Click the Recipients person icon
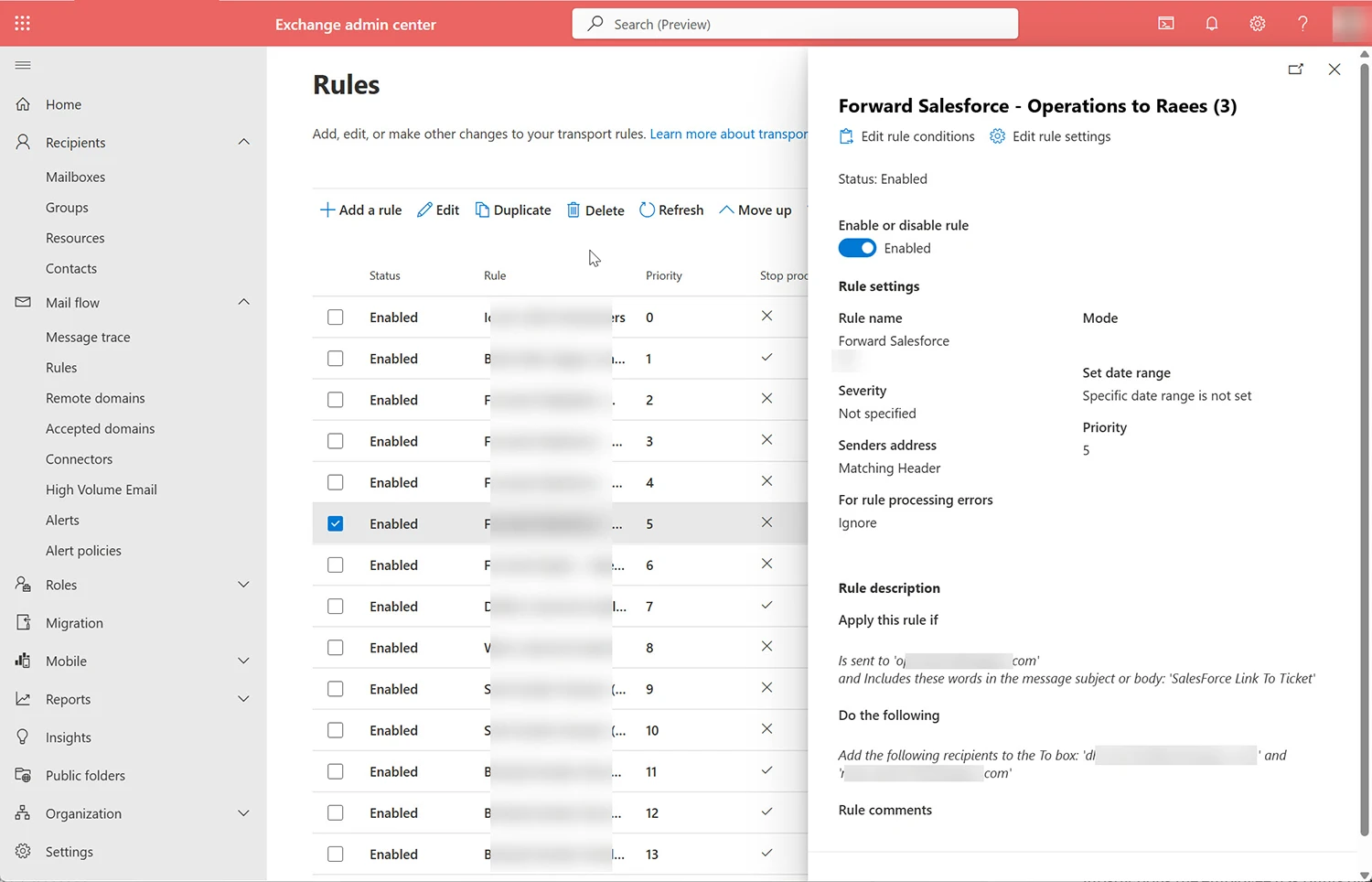1372x882 pixels. (23, 142)
